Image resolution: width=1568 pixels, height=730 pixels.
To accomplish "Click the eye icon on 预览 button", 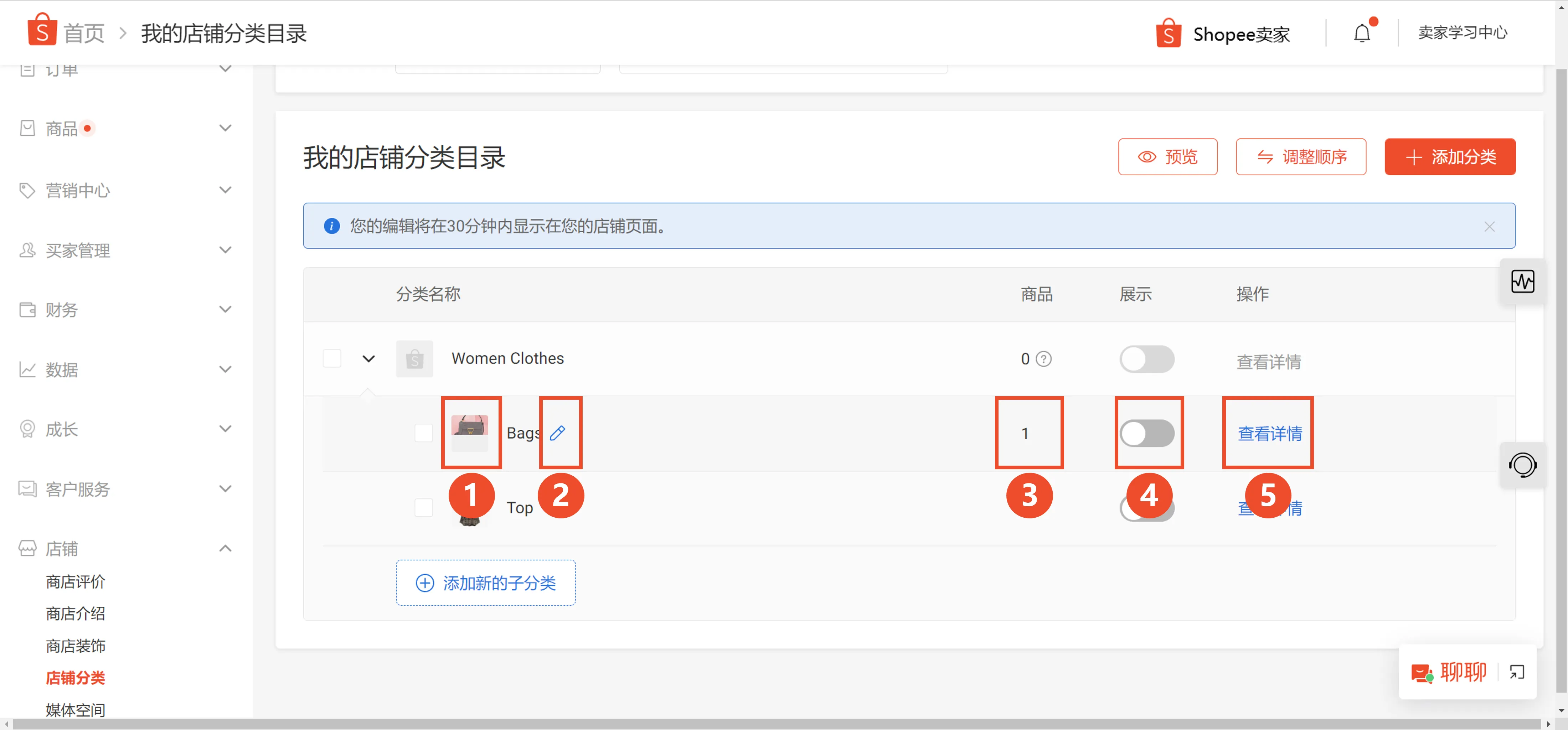I will tap(1148, 157).
